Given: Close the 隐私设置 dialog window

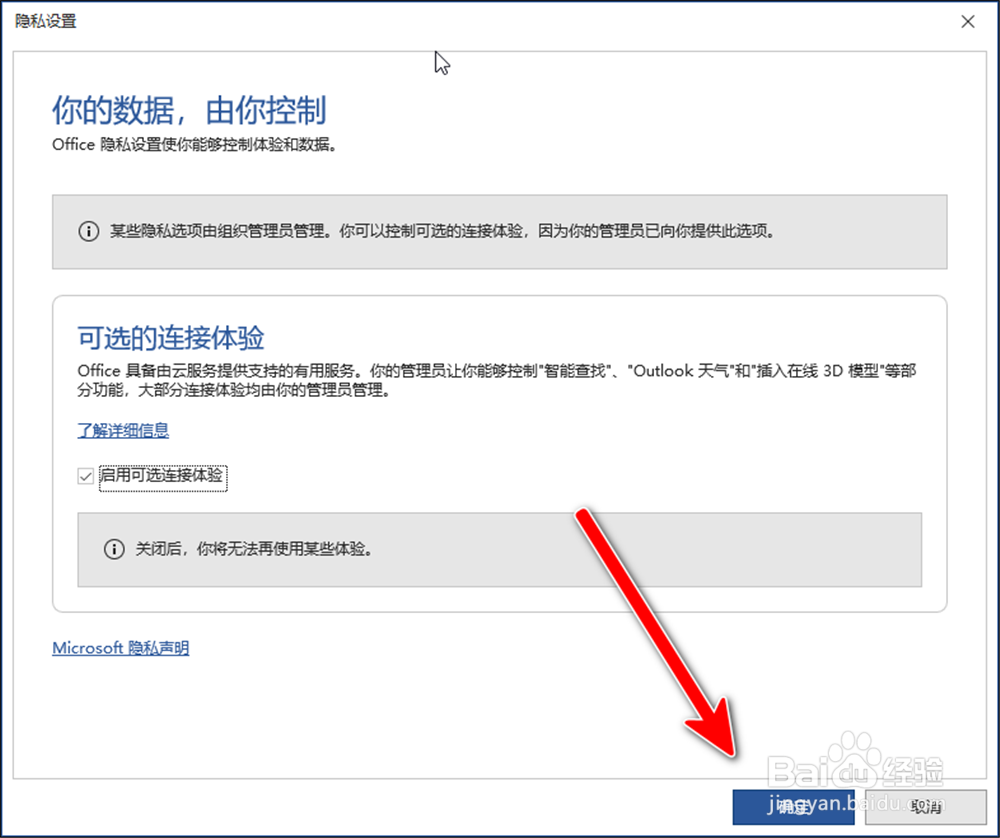Looking at the screenshot, I should (967, 22).
